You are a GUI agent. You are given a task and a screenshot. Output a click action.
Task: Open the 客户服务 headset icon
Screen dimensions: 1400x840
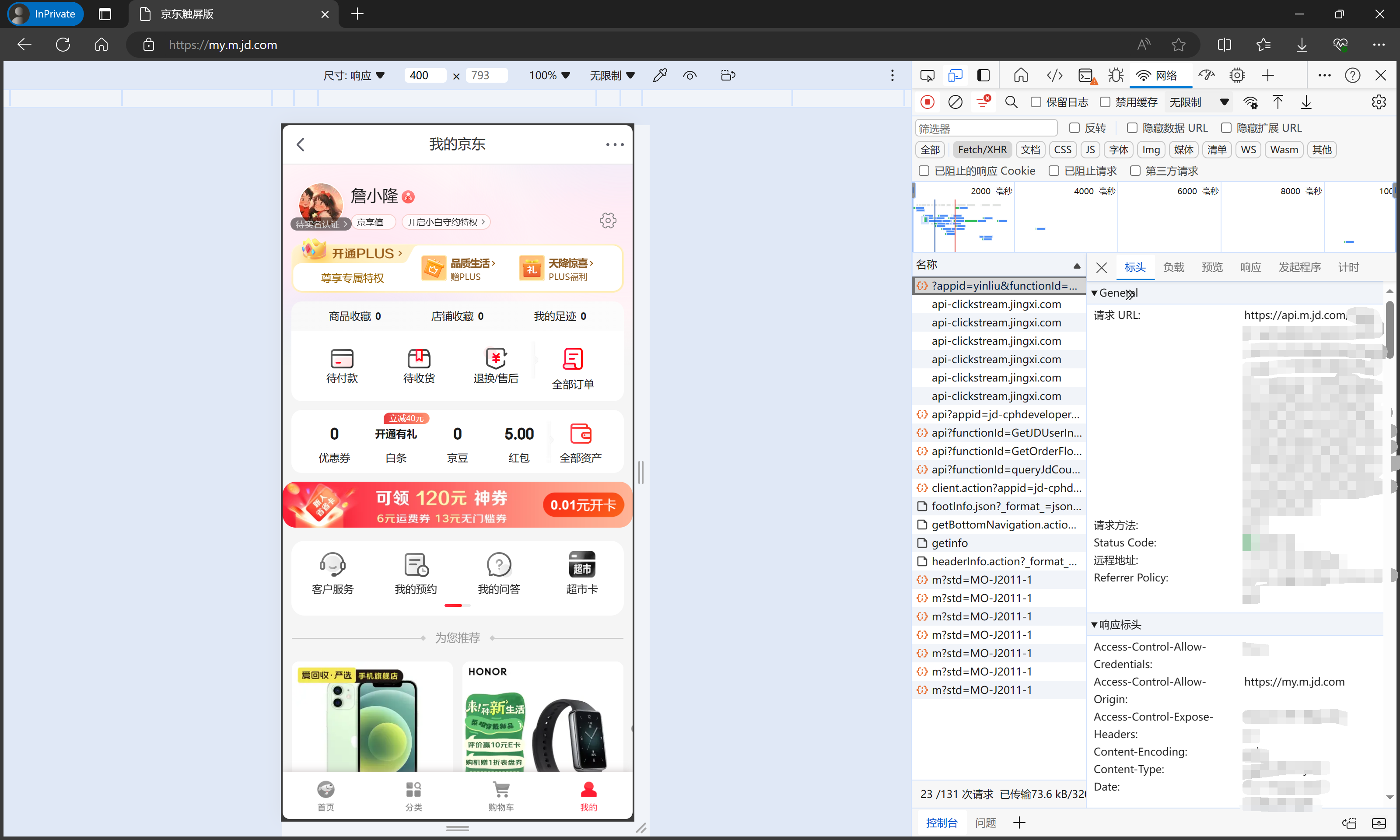click(332, 564)
